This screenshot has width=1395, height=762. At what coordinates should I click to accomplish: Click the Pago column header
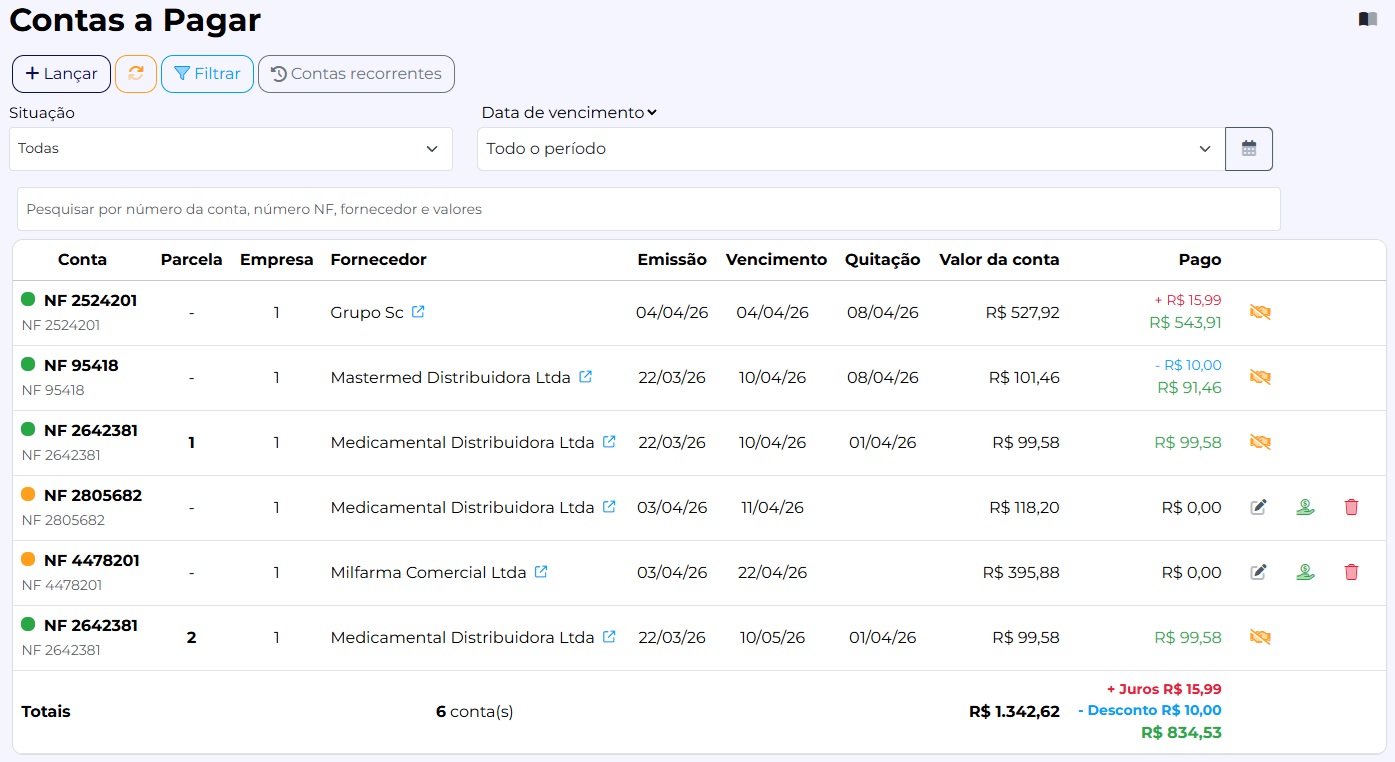click(1200, 260)
